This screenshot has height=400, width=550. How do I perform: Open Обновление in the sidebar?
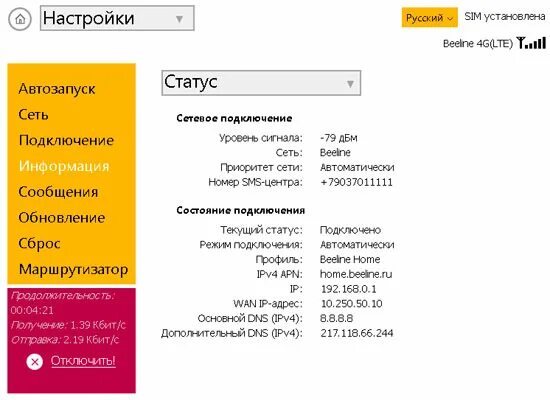pos(62,218)
